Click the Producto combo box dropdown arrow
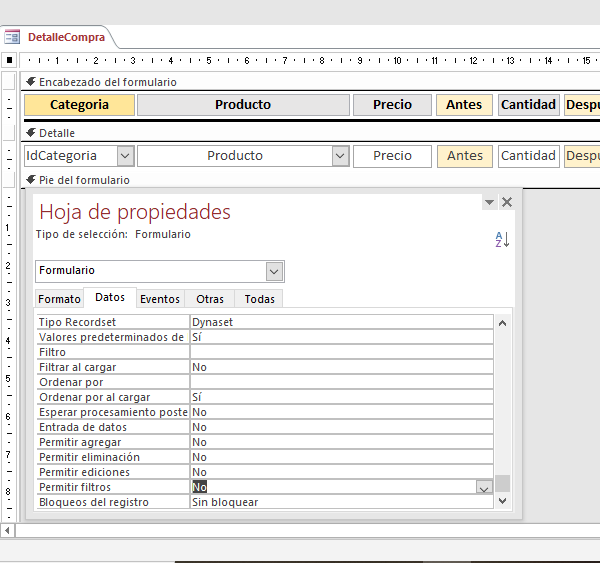 pos(340,156)
